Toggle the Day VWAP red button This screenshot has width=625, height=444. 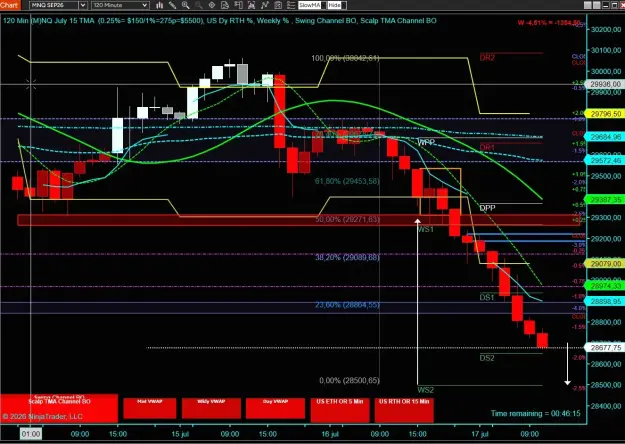click(x=275, y=408)
